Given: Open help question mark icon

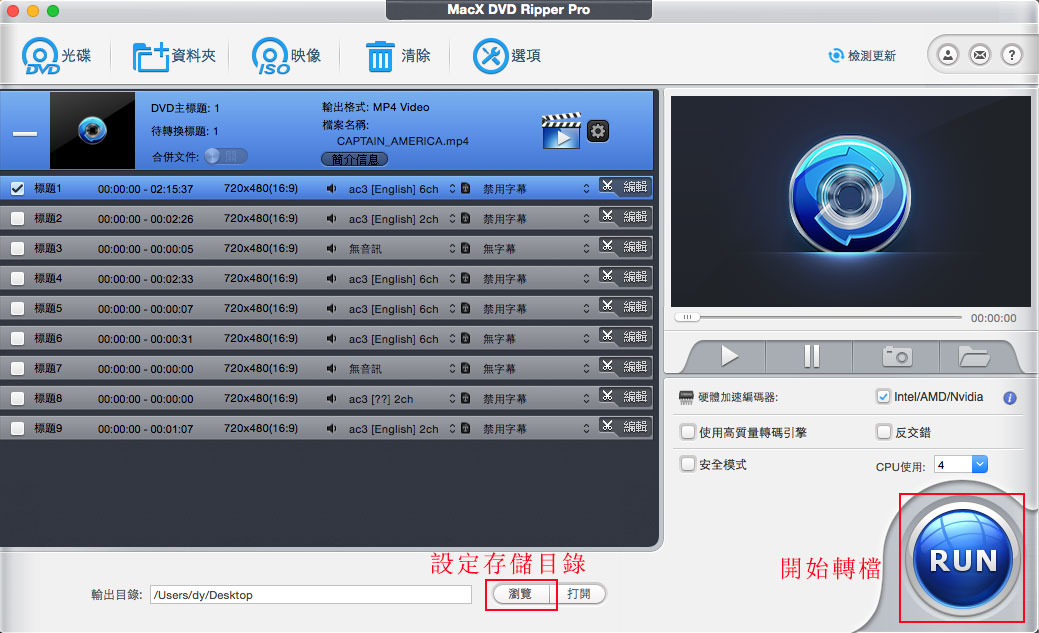Looking at the screenshot, I should pos(1012,55).
